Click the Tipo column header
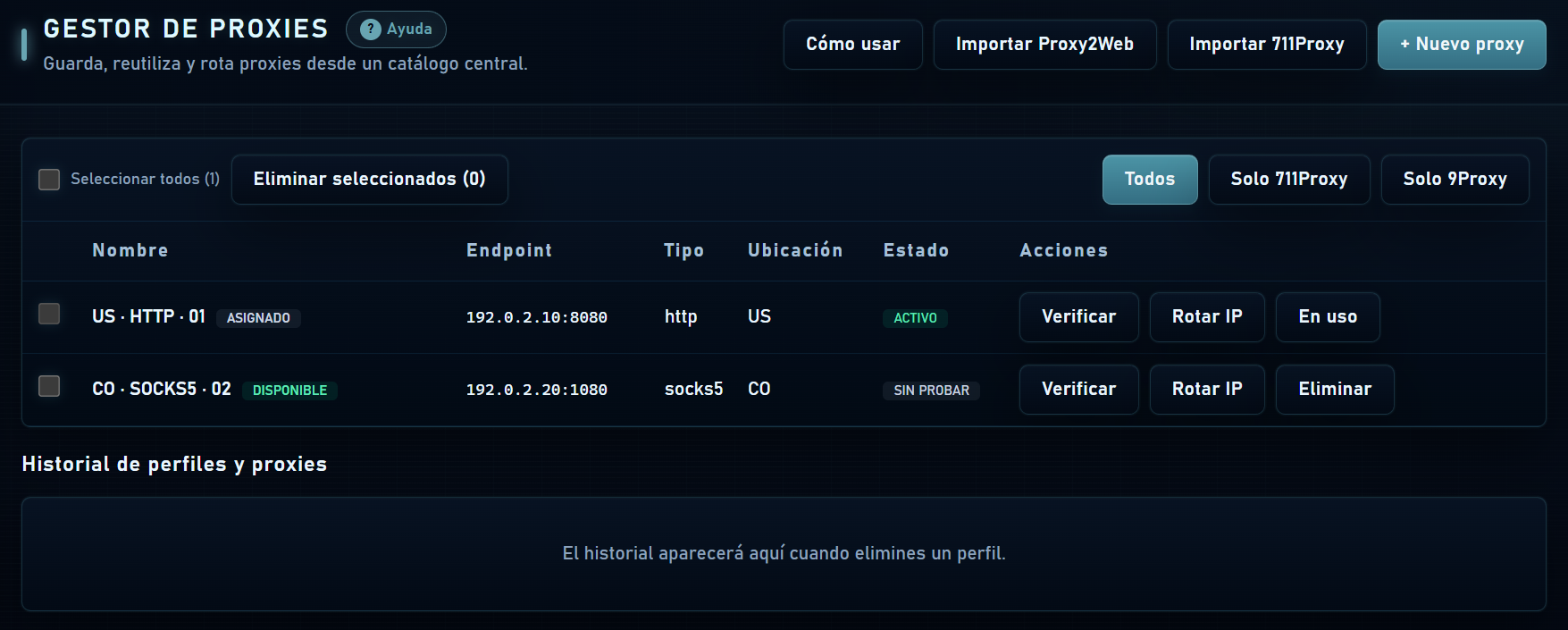Viewport: 1568px width, 630px height. pos(683,251)
